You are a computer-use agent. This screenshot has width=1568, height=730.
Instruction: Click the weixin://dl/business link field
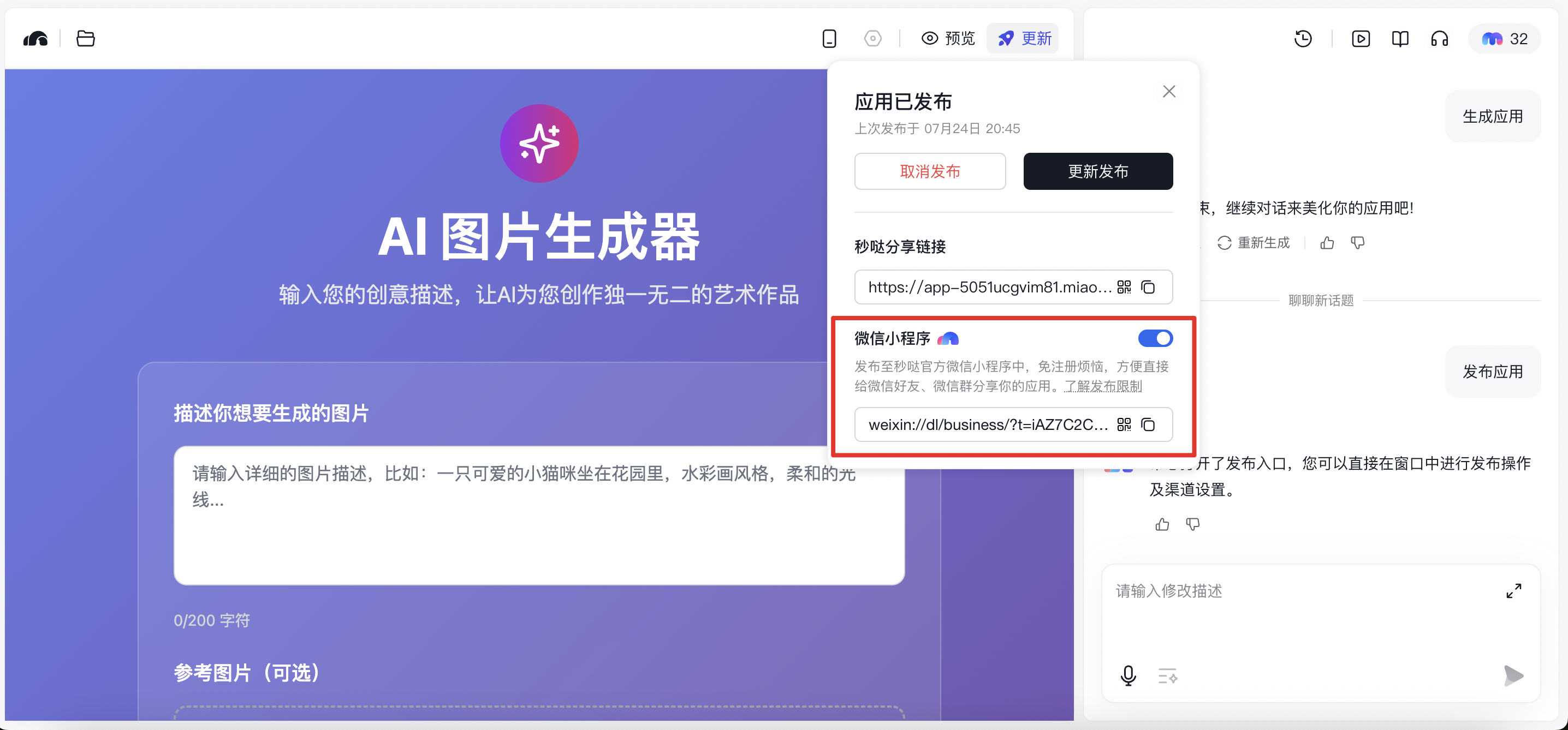point(1013,424)
